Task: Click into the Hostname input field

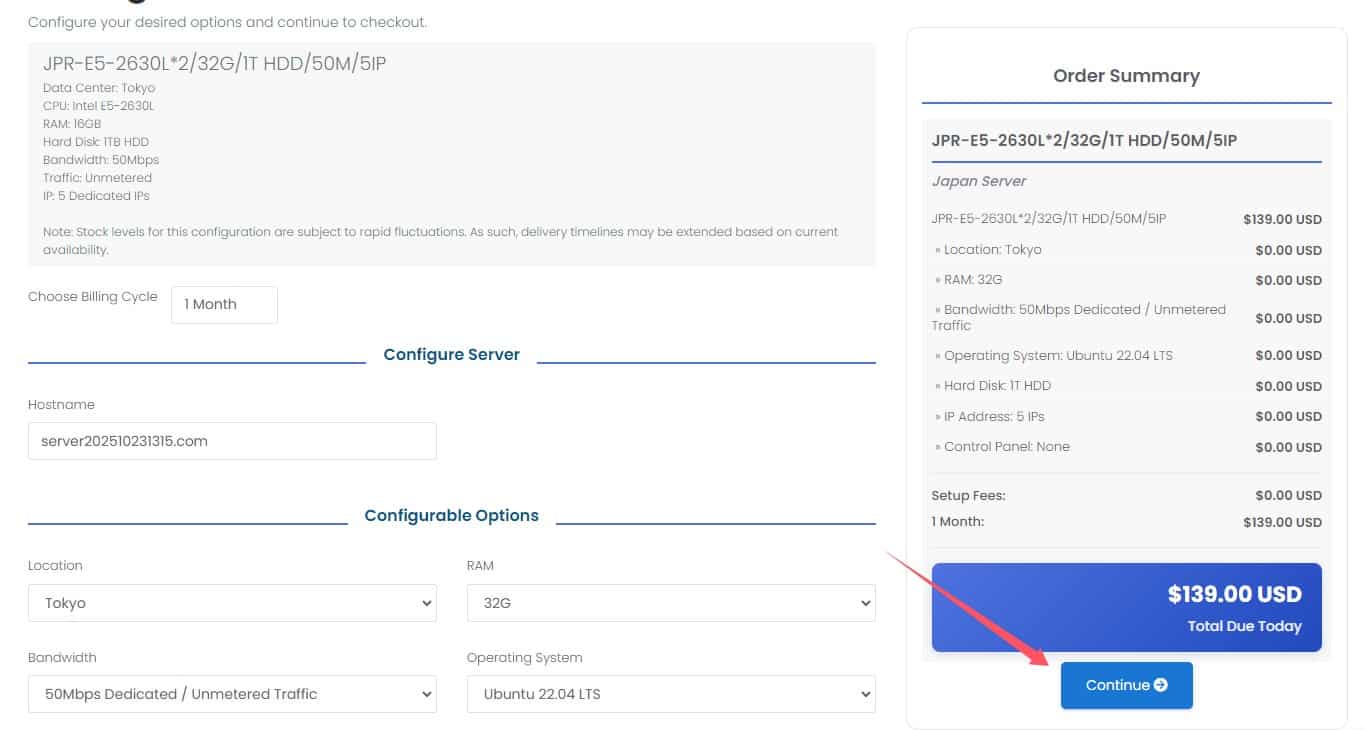Action: pos(232,441)
